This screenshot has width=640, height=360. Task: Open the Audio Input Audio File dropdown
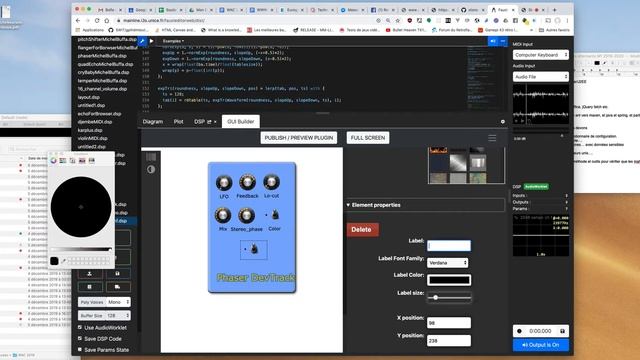pos(541,77)
